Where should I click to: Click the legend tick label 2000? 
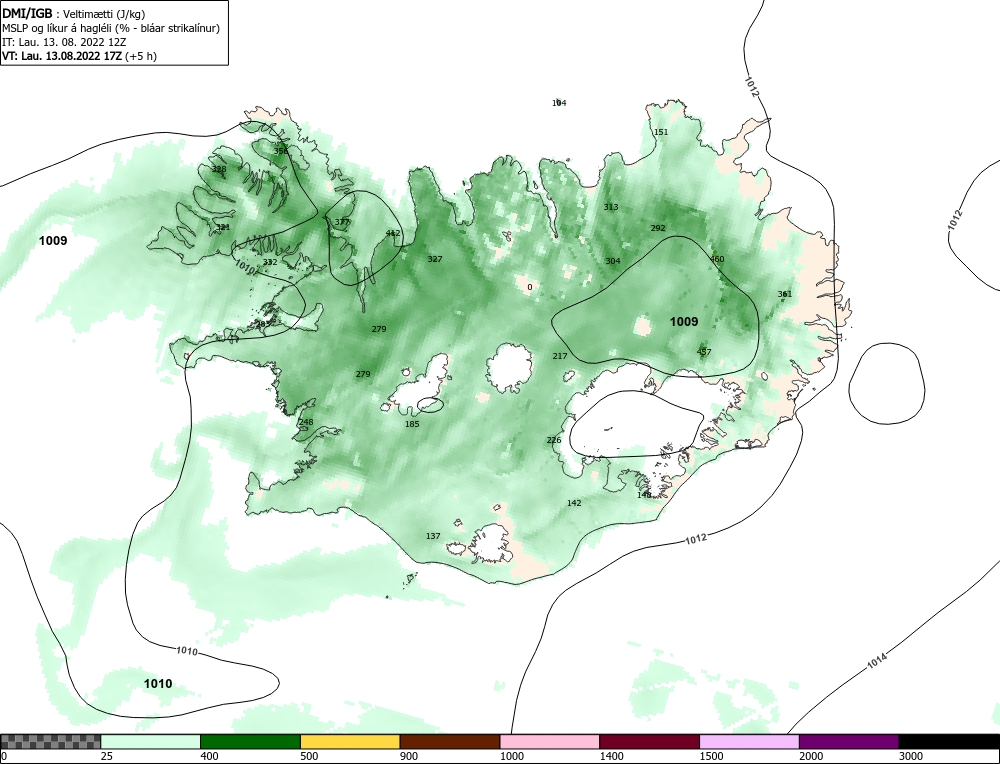[x=811, y=756]
